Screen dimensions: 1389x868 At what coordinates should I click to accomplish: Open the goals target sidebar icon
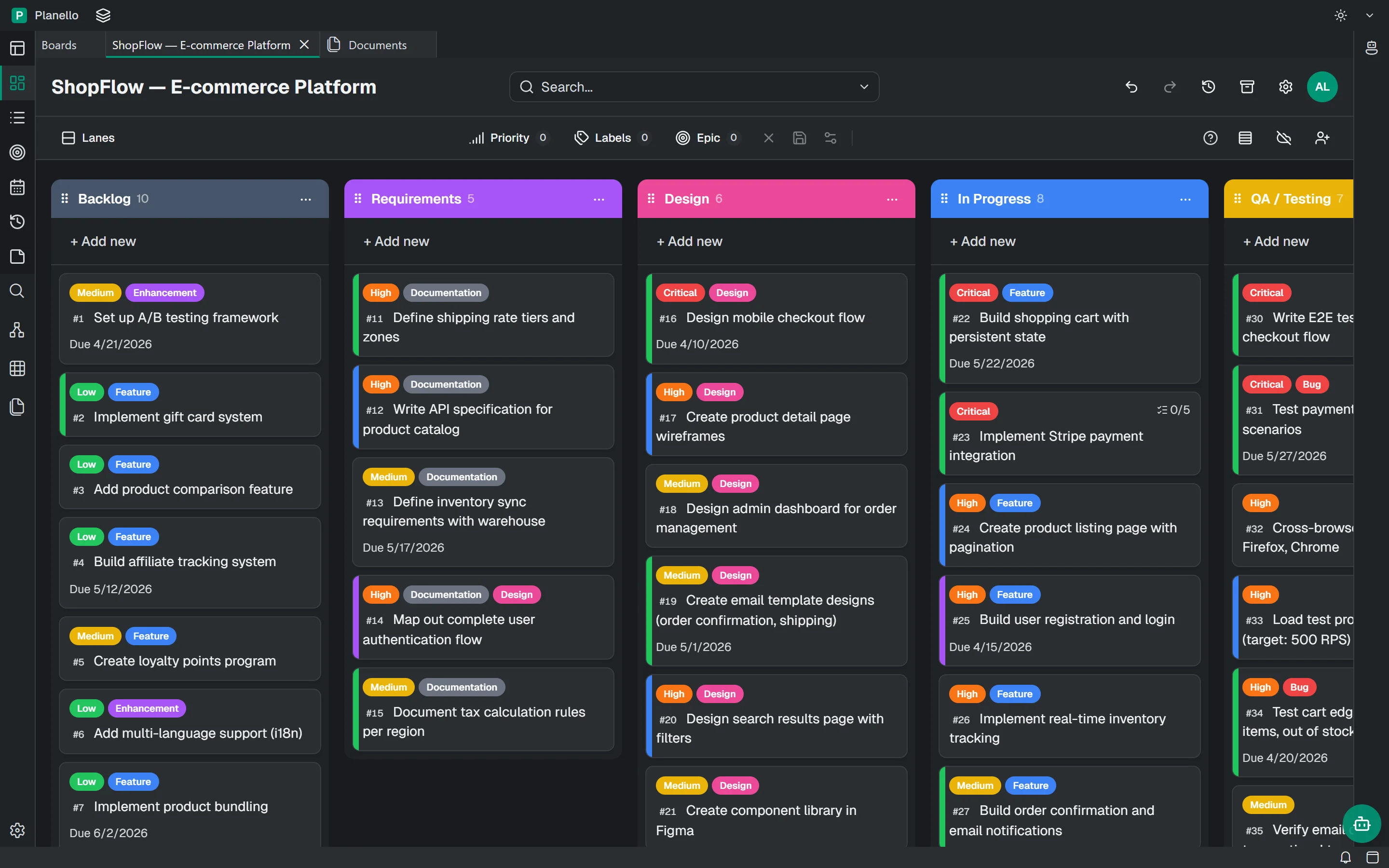[17, 152]
